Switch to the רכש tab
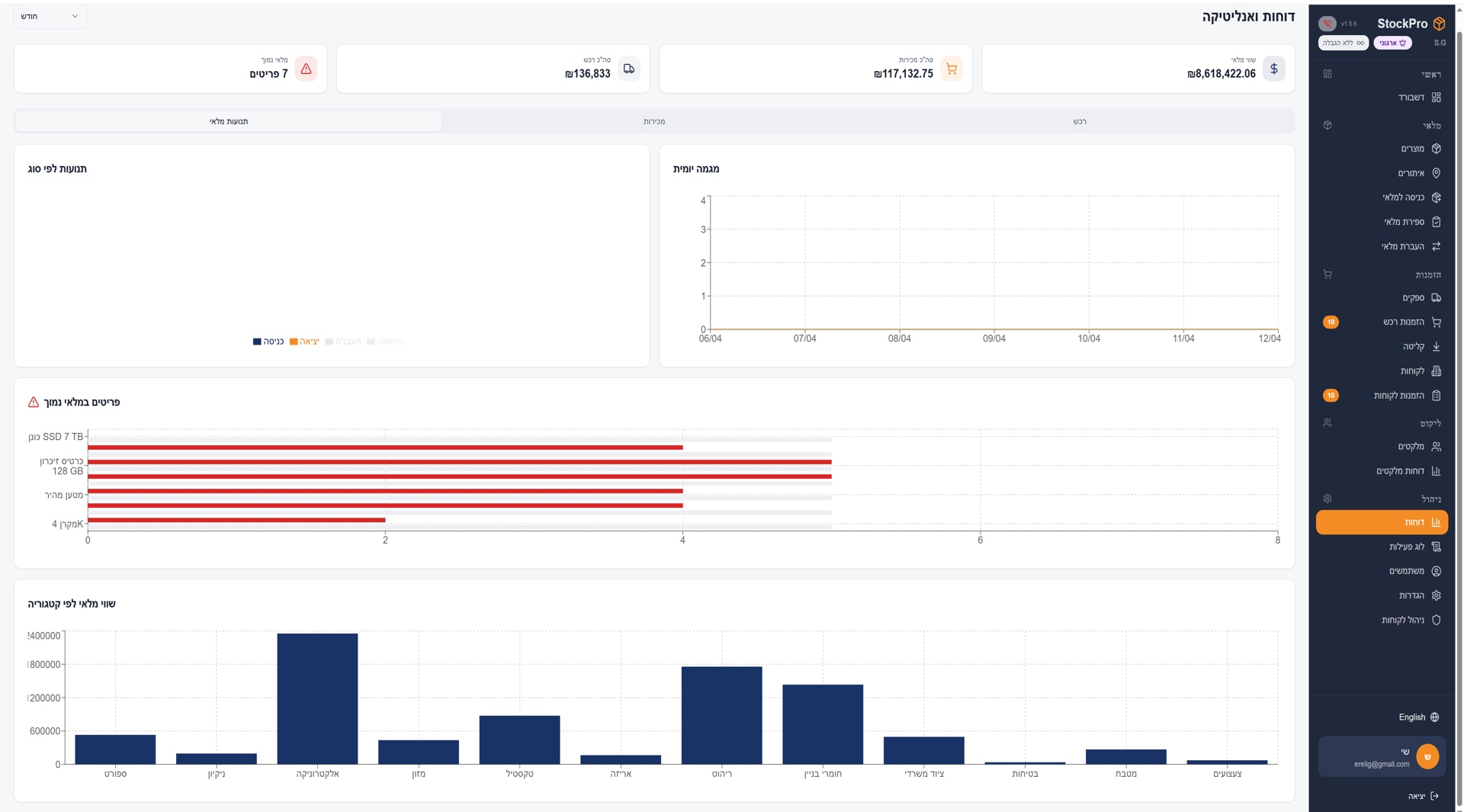The width and height of the screenshot is (1464, 812). click(1079, 121)
